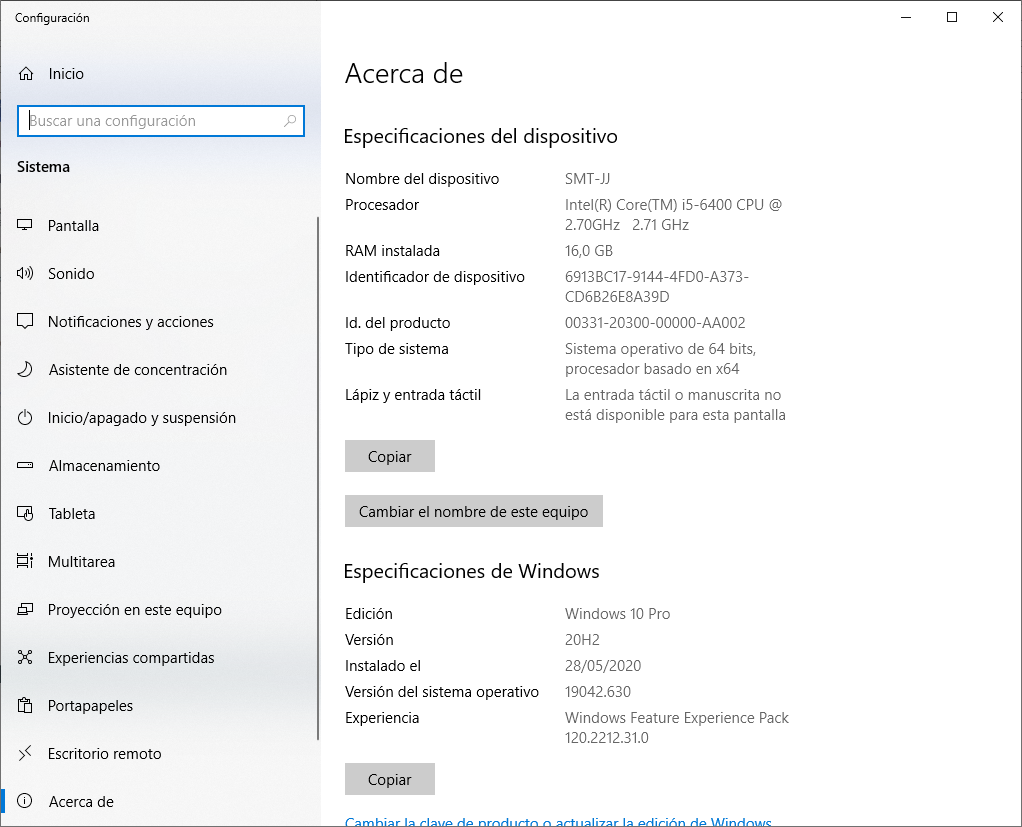The width and height of the screenshot is (1022, 827).
Task: Click the Tableta icon in sidebar
Action: tap(26, 514)
